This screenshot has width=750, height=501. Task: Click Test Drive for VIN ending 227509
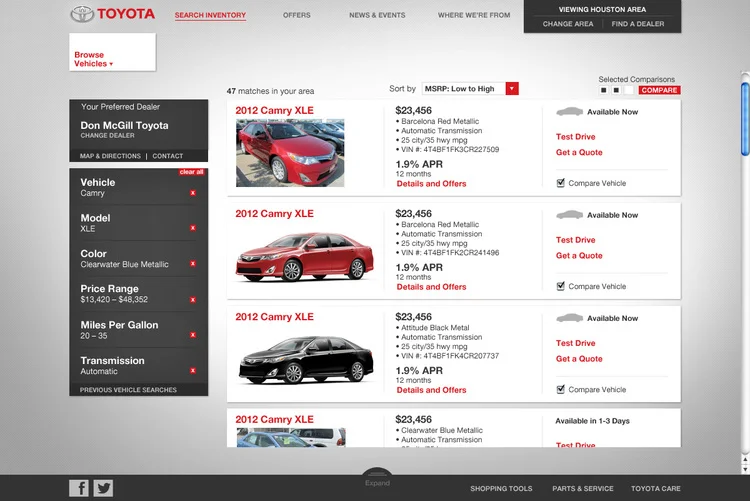tap(575, 137)
